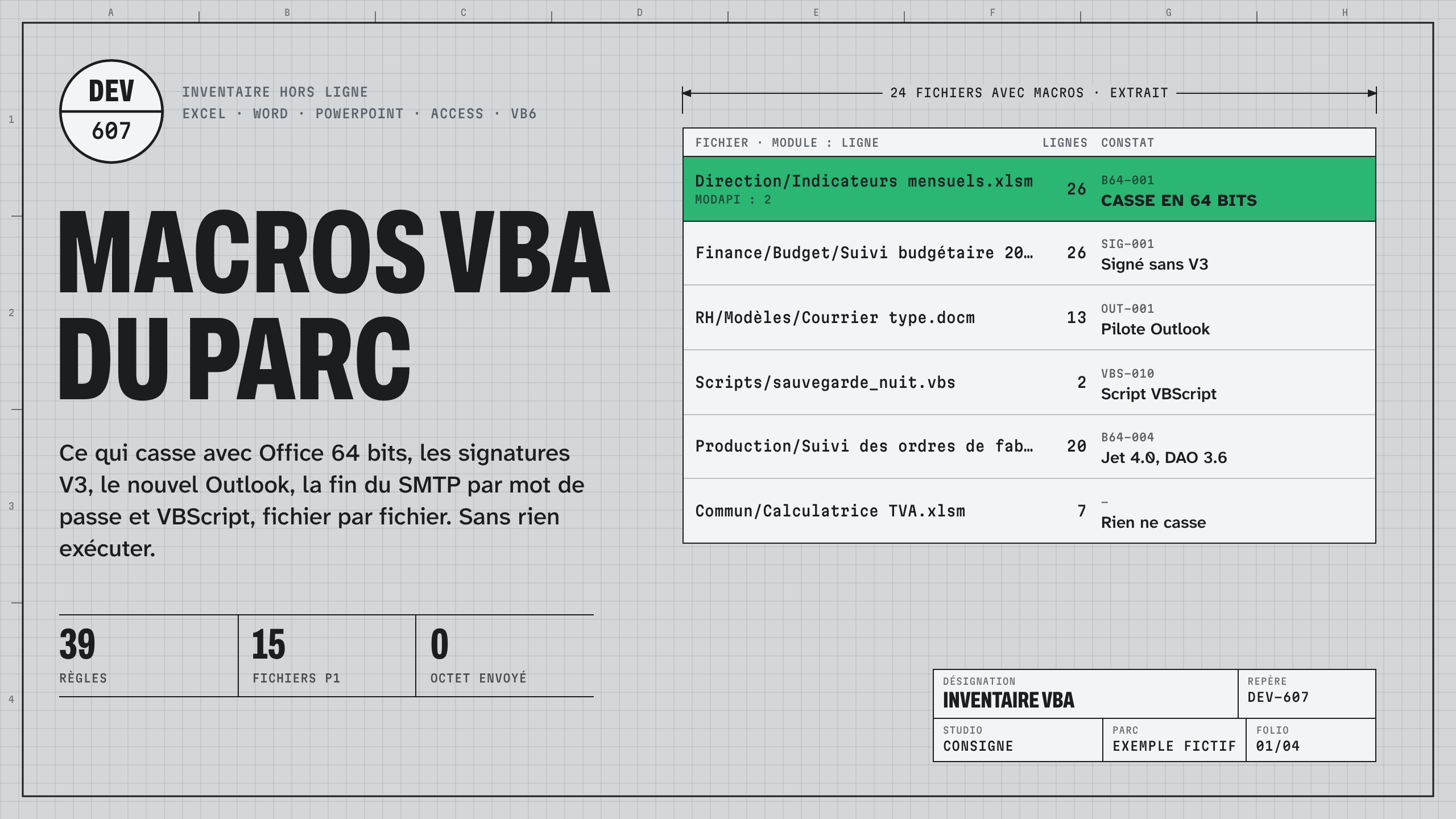Click the 'LIGNES' column header
Image resolution: width=1456 pixels, height=819 pixels.
(x=1065, y=143)
